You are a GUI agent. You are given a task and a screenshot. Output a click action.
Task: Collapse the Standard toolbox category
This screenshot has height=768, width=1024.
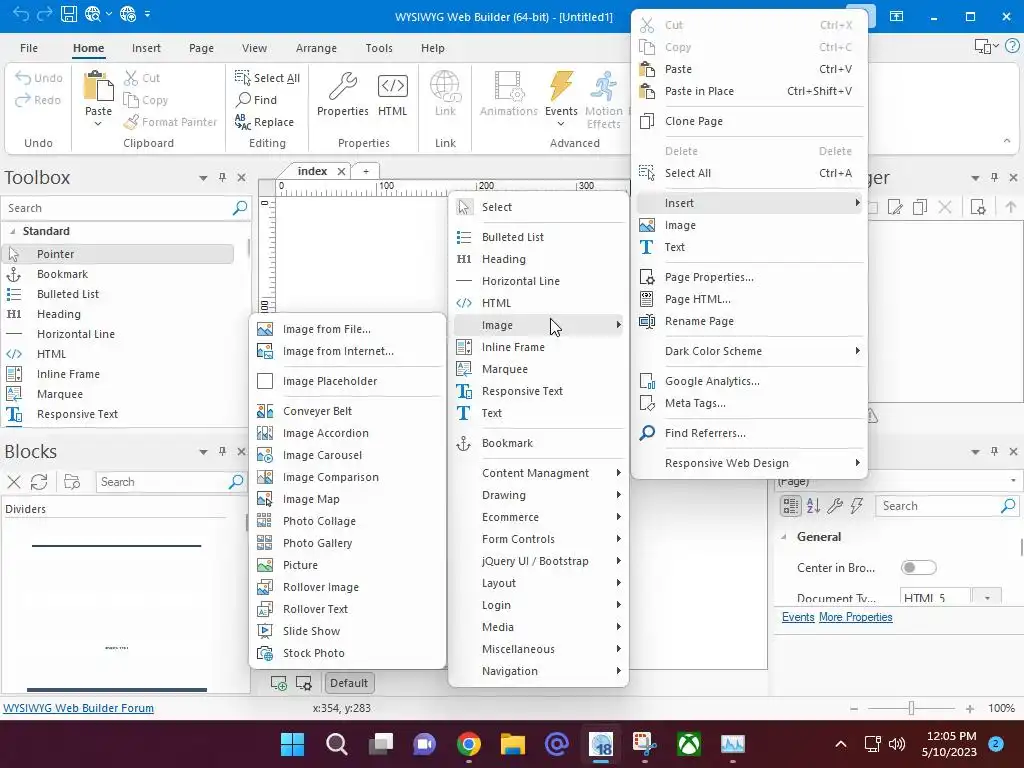(12, 231)
